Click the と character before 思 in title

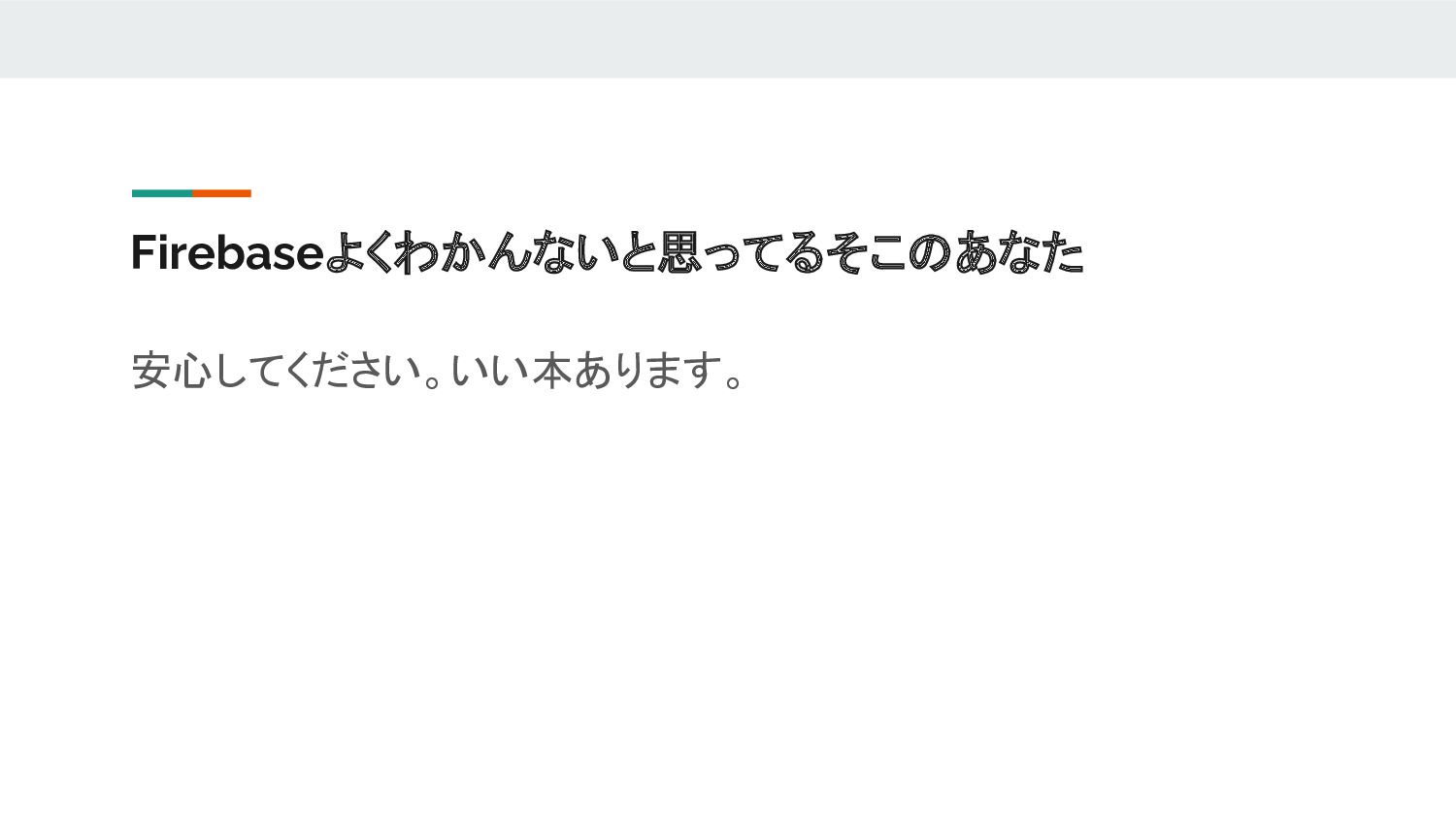[x=638, y=252]
